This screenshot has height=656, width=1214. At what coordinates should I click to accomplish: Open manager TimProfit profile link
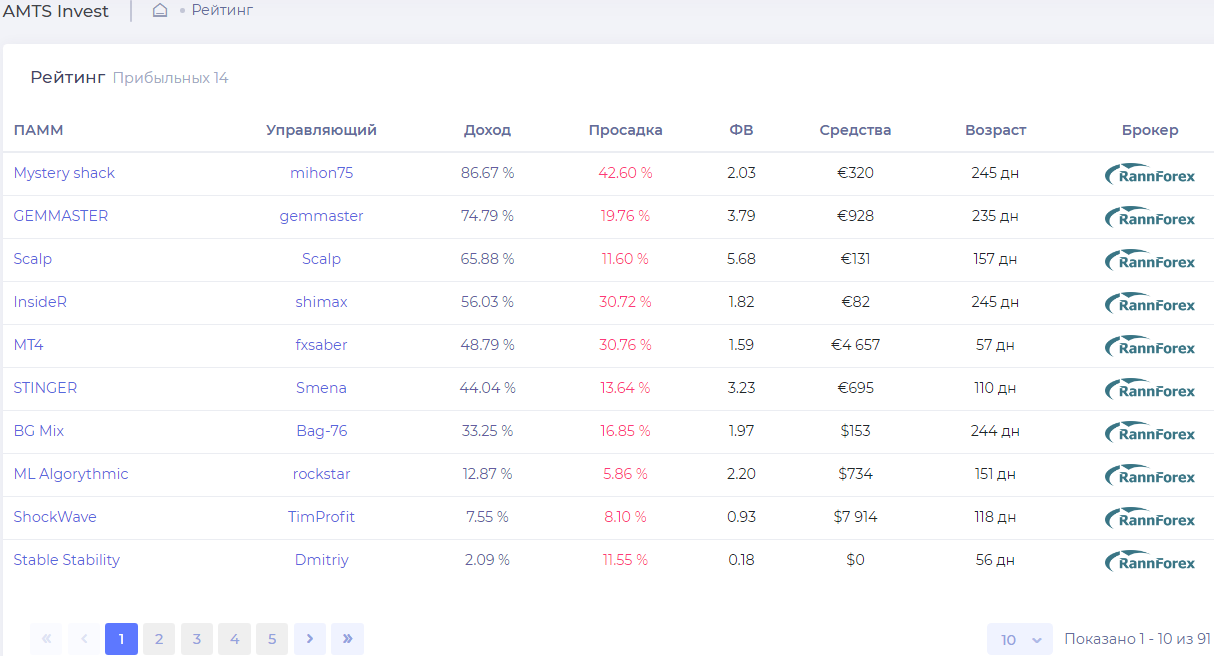[321, 517]
